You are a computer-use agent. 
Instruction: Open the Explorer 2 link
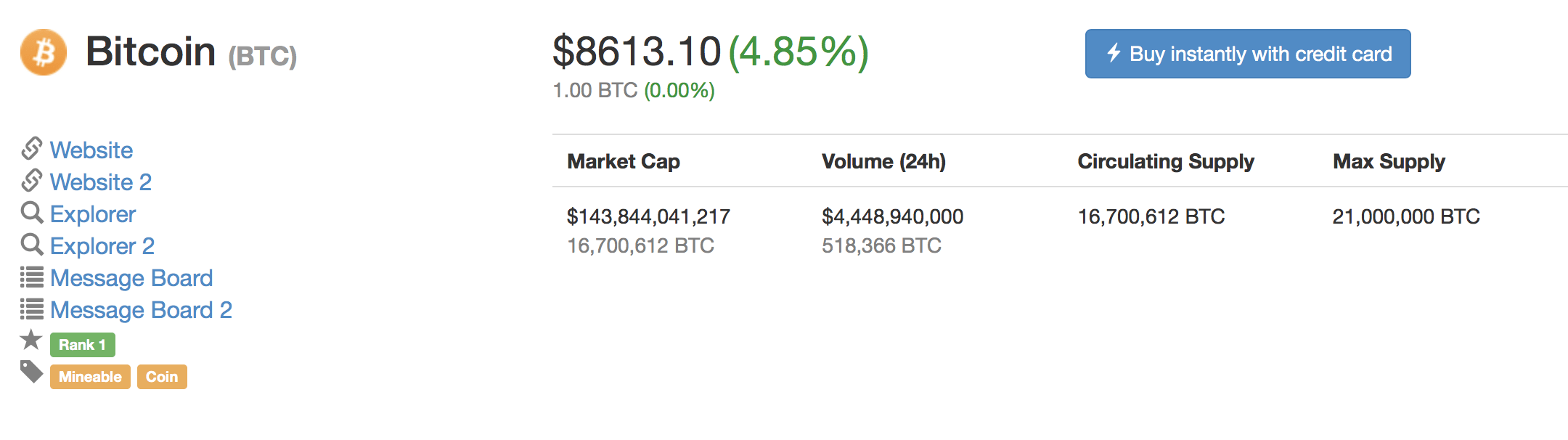click(102, 246)
